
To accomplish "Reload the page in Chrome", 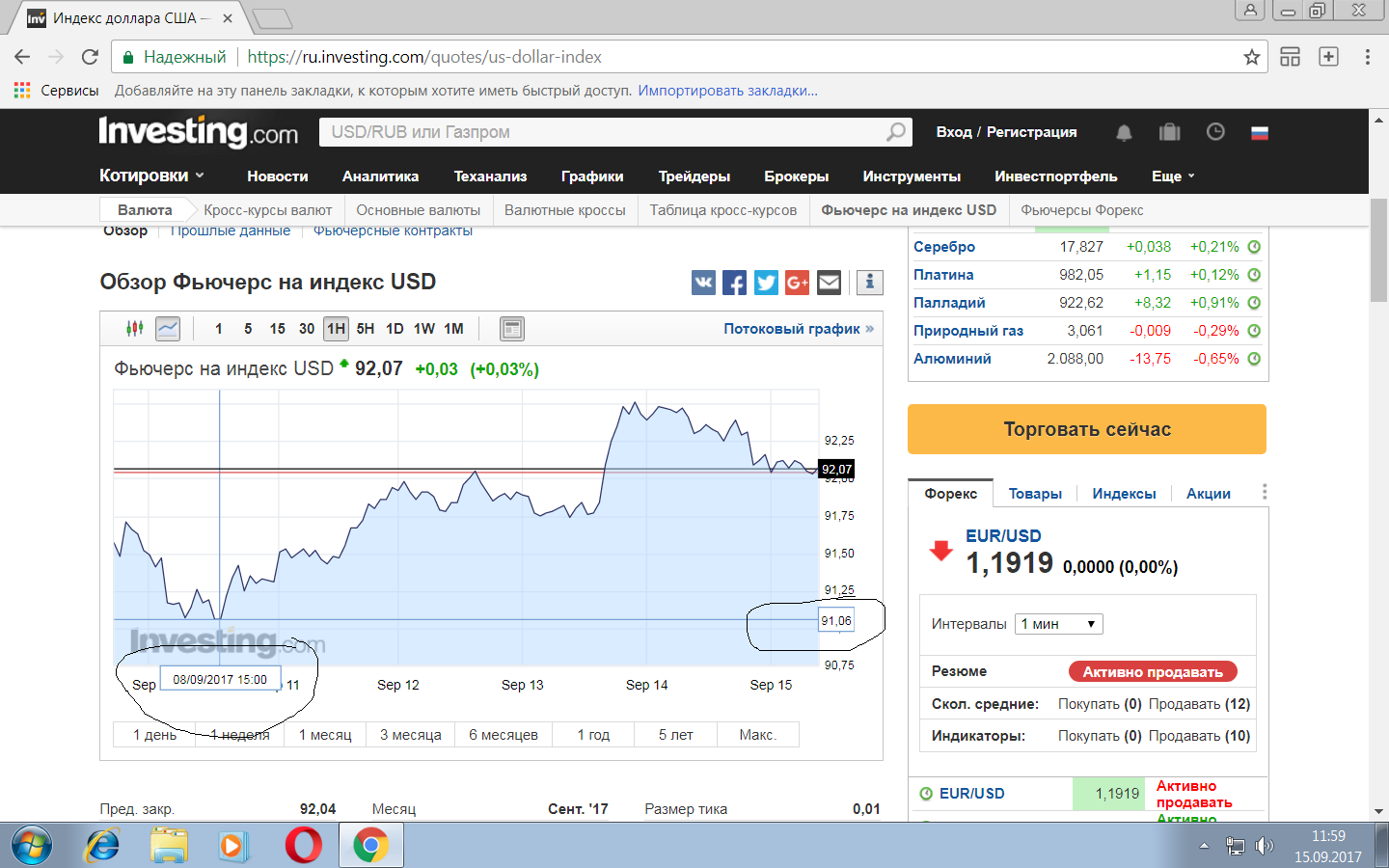I will 90,57.
